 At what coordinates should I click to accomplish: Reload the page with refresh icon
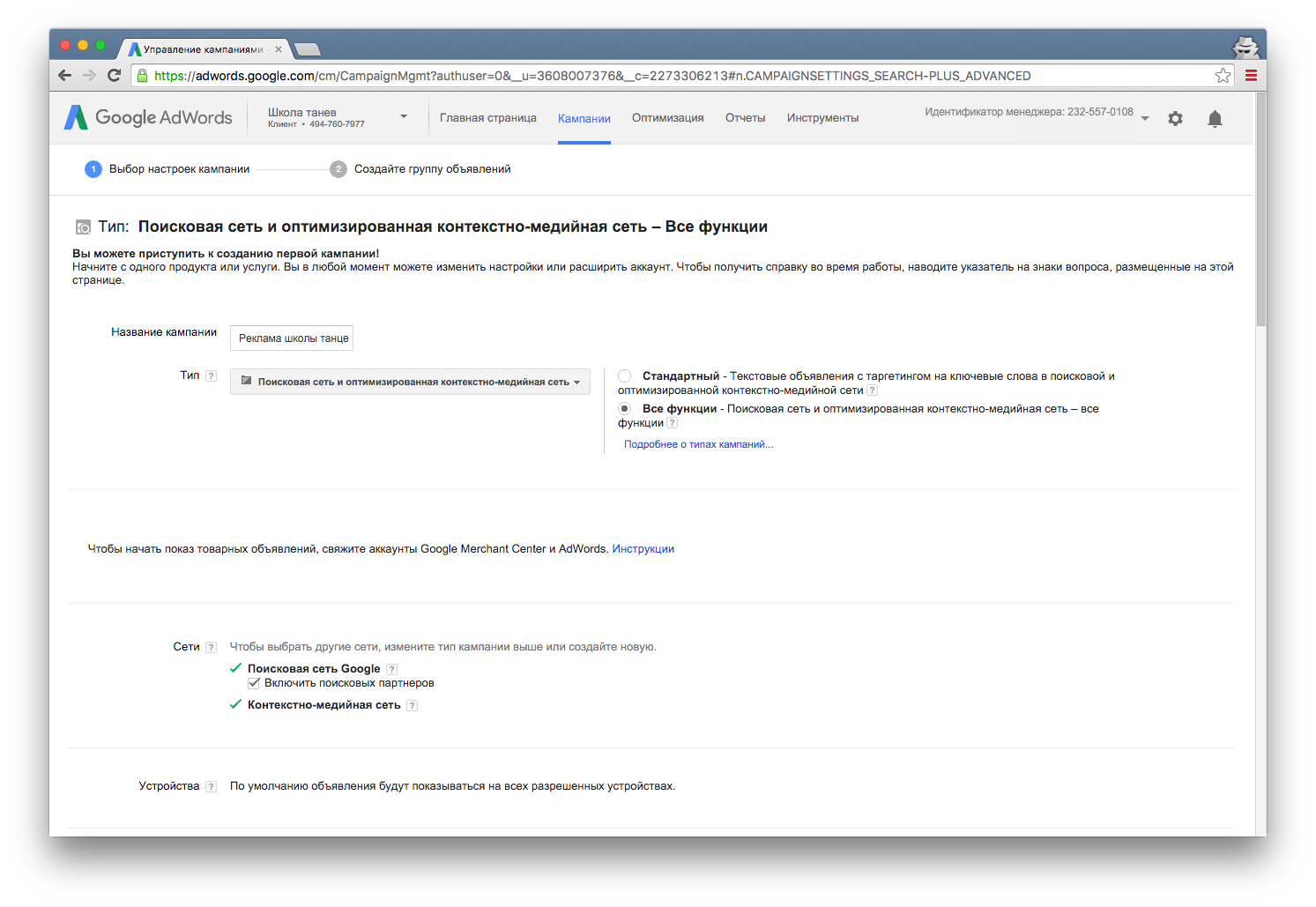pyautogui.click(x=114, y=76)
